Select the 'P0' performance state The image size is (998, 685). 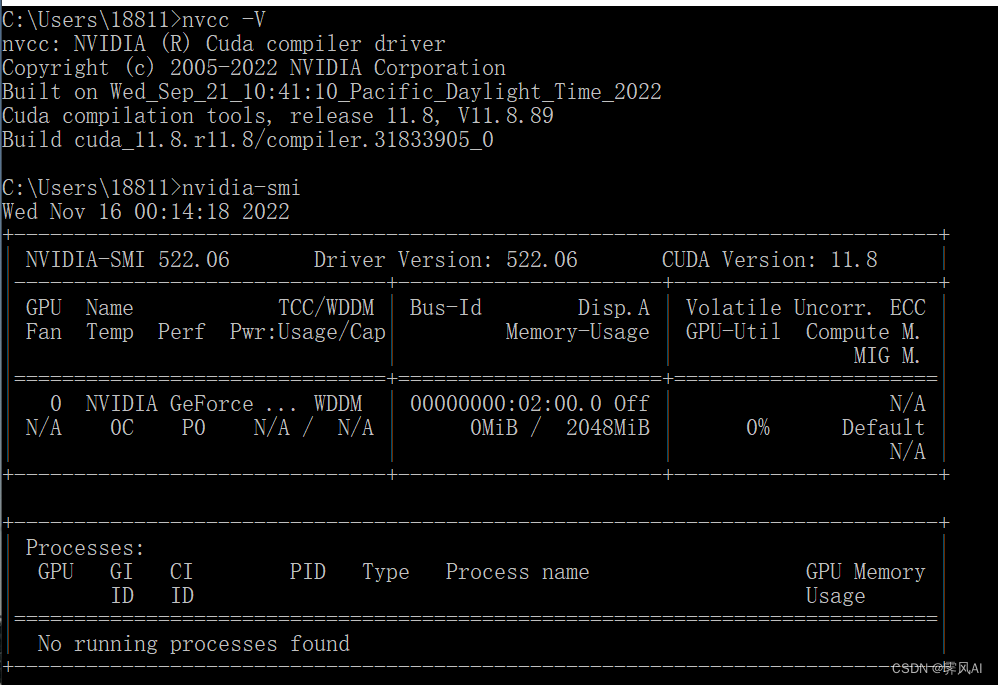tap(193, 428)
